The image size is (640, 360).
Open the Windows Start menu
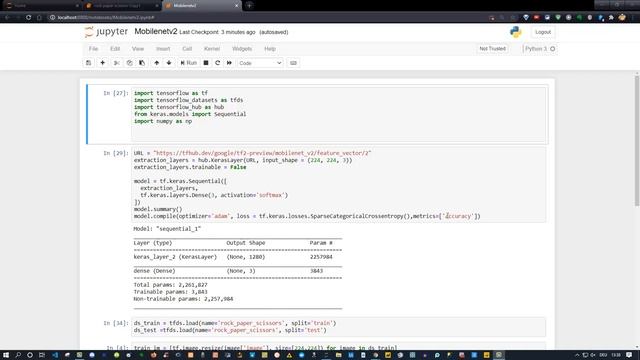6,355
